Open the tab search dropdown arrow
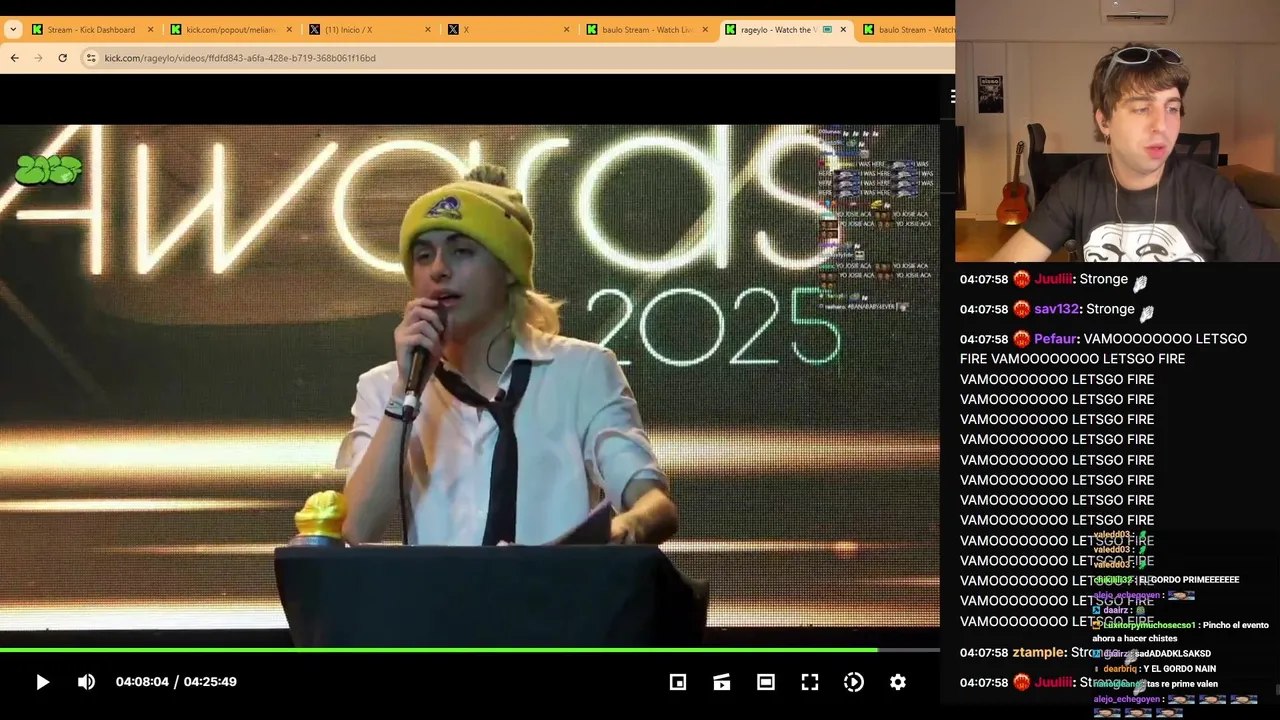 coord(13,29)
